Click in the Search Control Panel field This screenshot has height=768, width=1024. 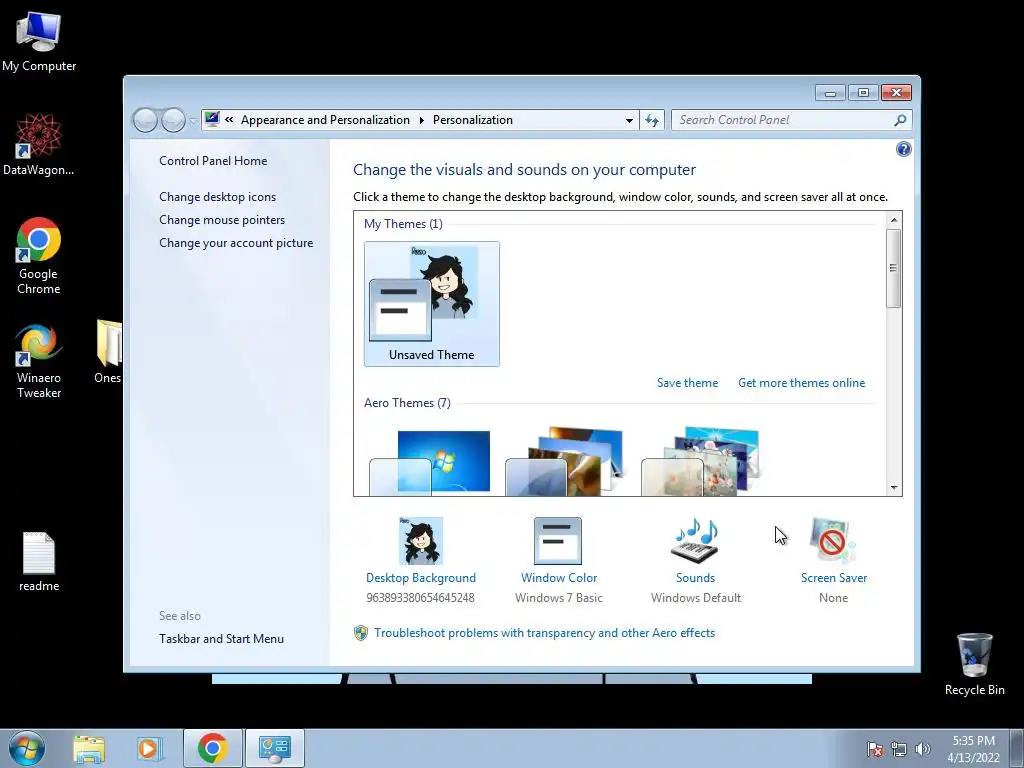click(x=782, y=120)
